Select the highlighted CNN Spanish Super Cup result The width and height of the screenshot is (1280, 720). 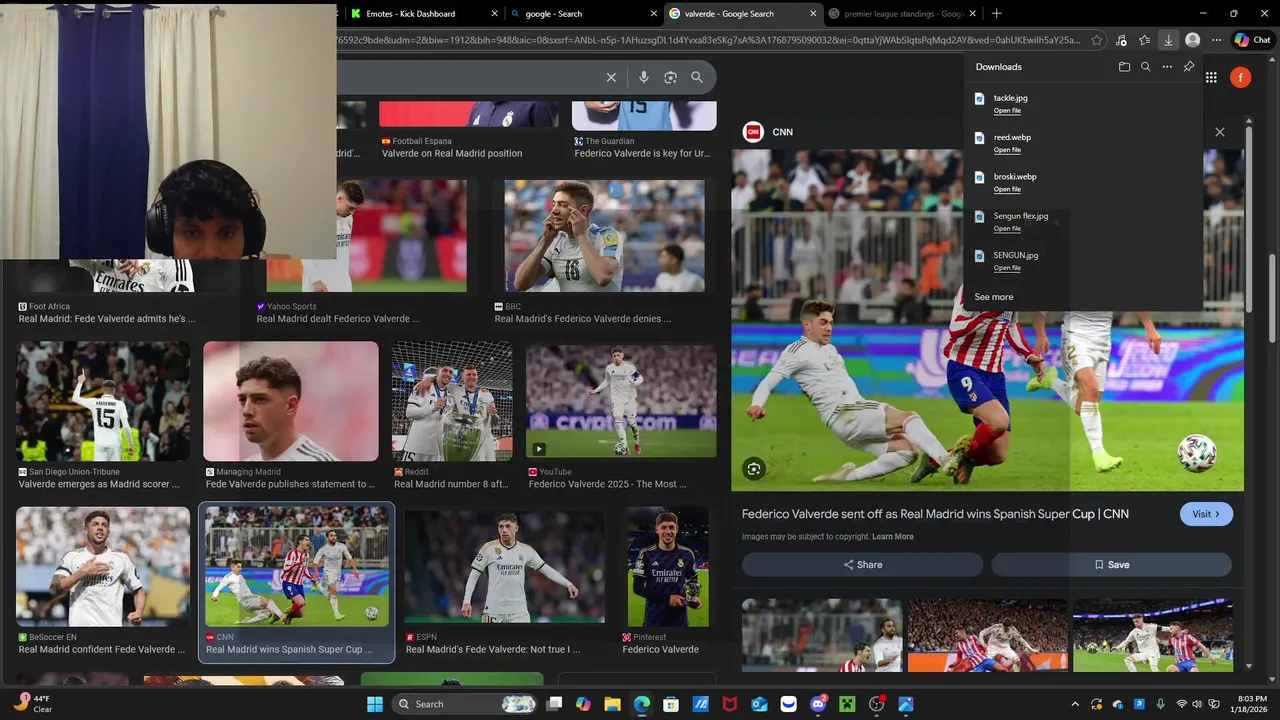(x=297, y=582)
